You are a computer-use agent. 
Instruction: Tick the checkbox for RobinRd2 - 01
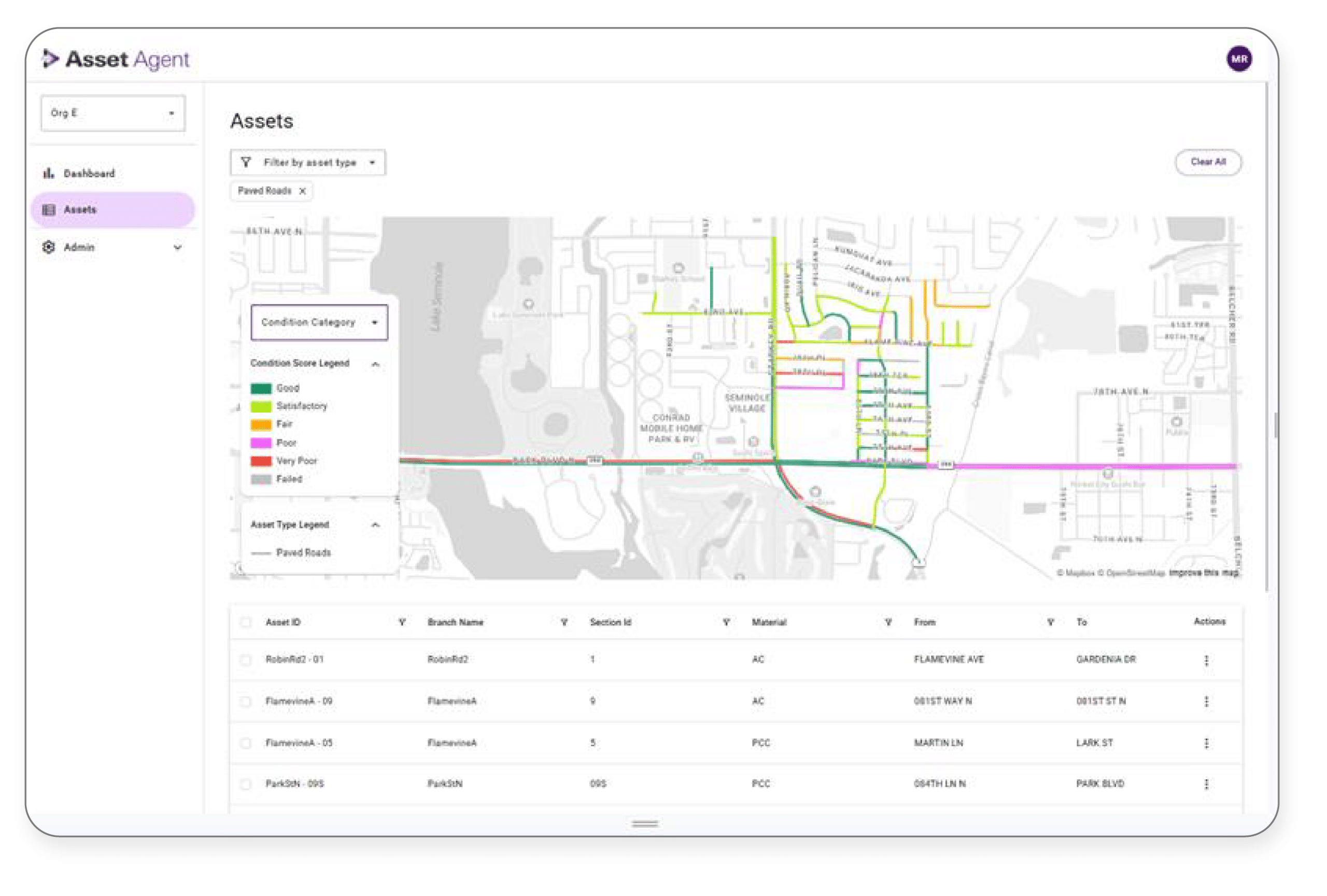coord(246,660)
